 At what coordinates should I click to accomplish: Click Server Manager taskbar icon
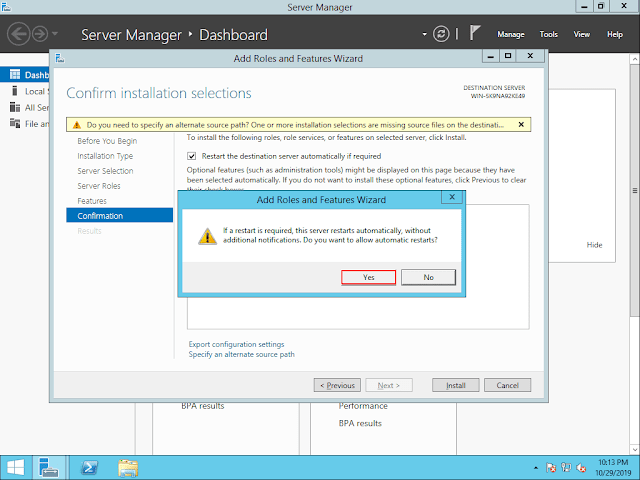[49, 468]
